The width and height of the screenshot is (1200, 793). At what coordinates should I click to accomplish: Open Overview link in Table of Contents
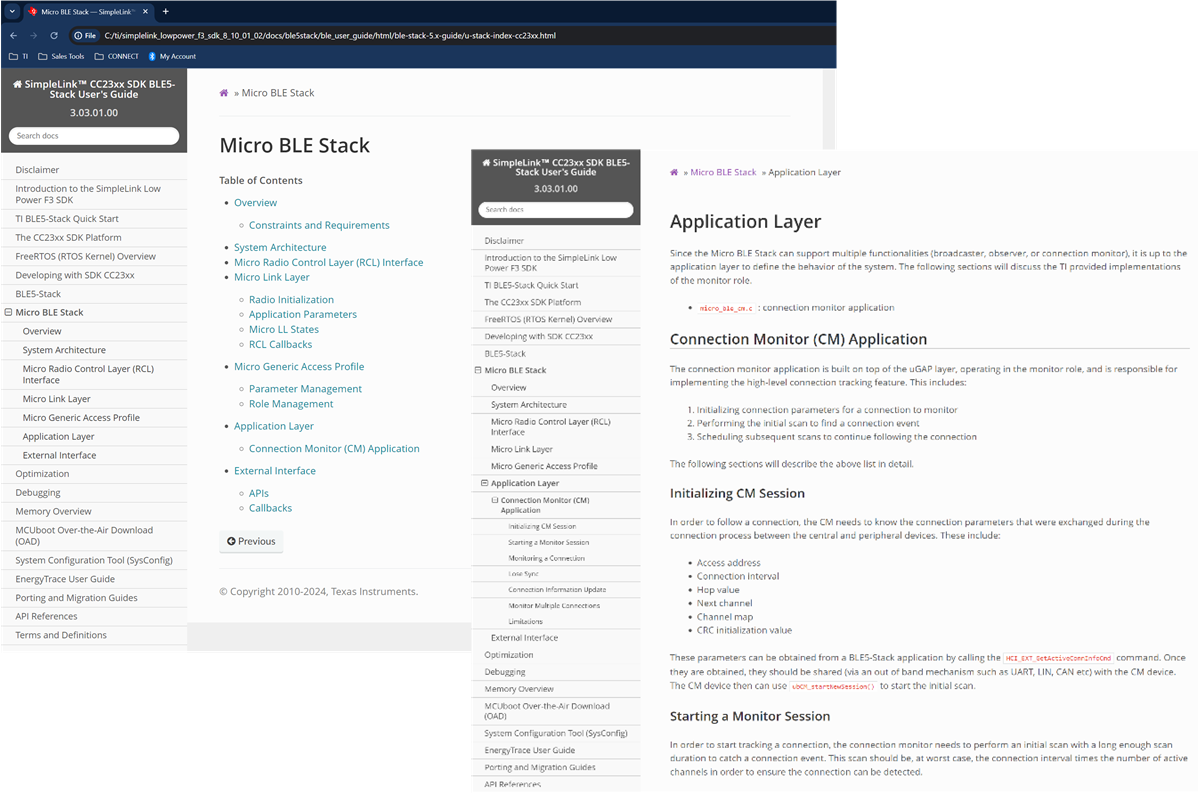point(256,203)
